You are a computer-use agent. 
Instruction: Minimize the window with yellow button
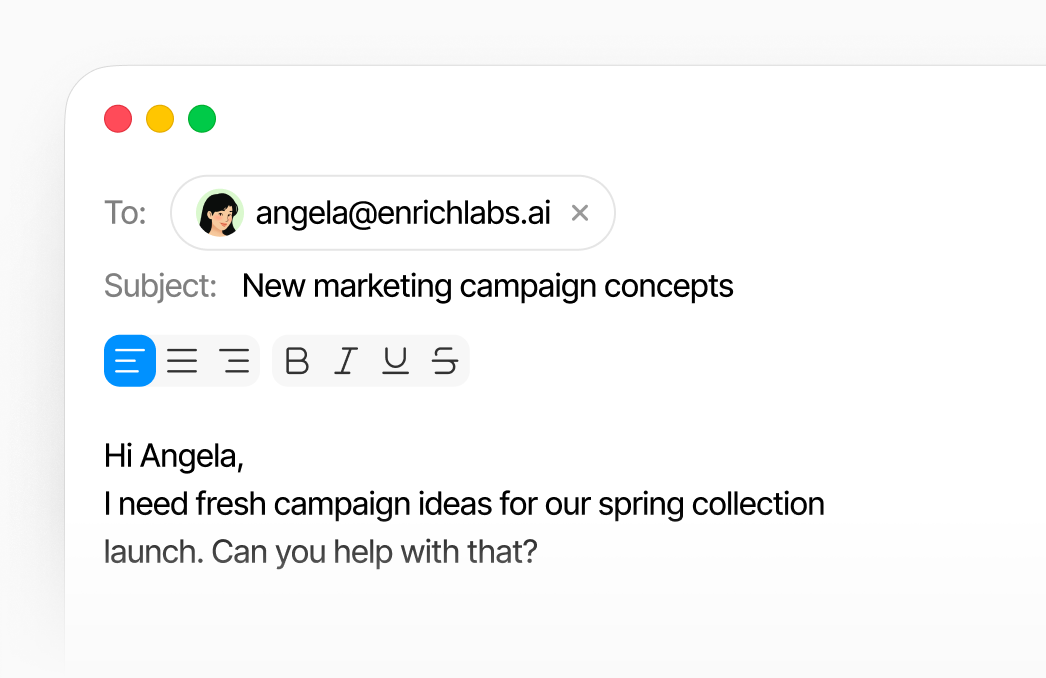coord(160,119)
